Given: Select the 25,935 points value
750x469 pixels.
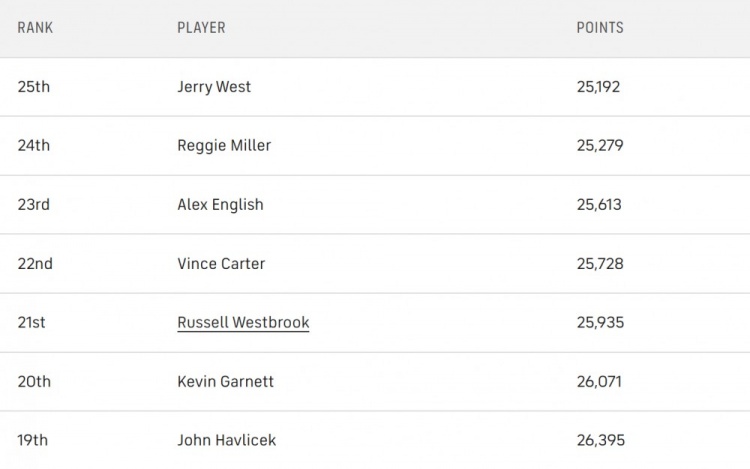Looking at the screenshot, I should [x=600, y=322].
